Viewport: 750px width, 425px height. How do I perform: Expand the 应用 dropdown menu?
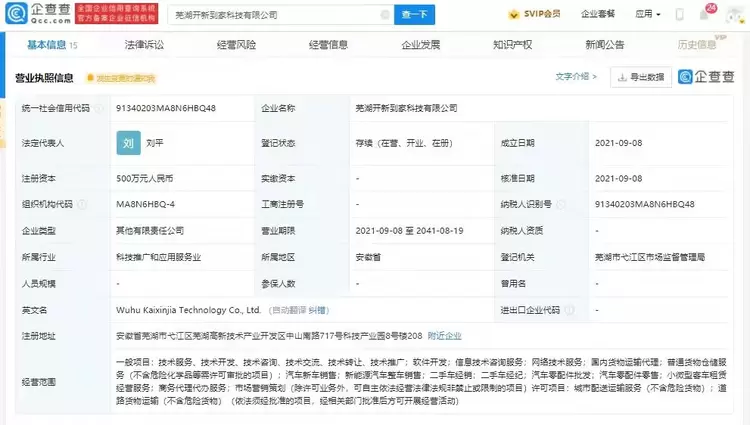pyautogui.click(x=648, y=14)
